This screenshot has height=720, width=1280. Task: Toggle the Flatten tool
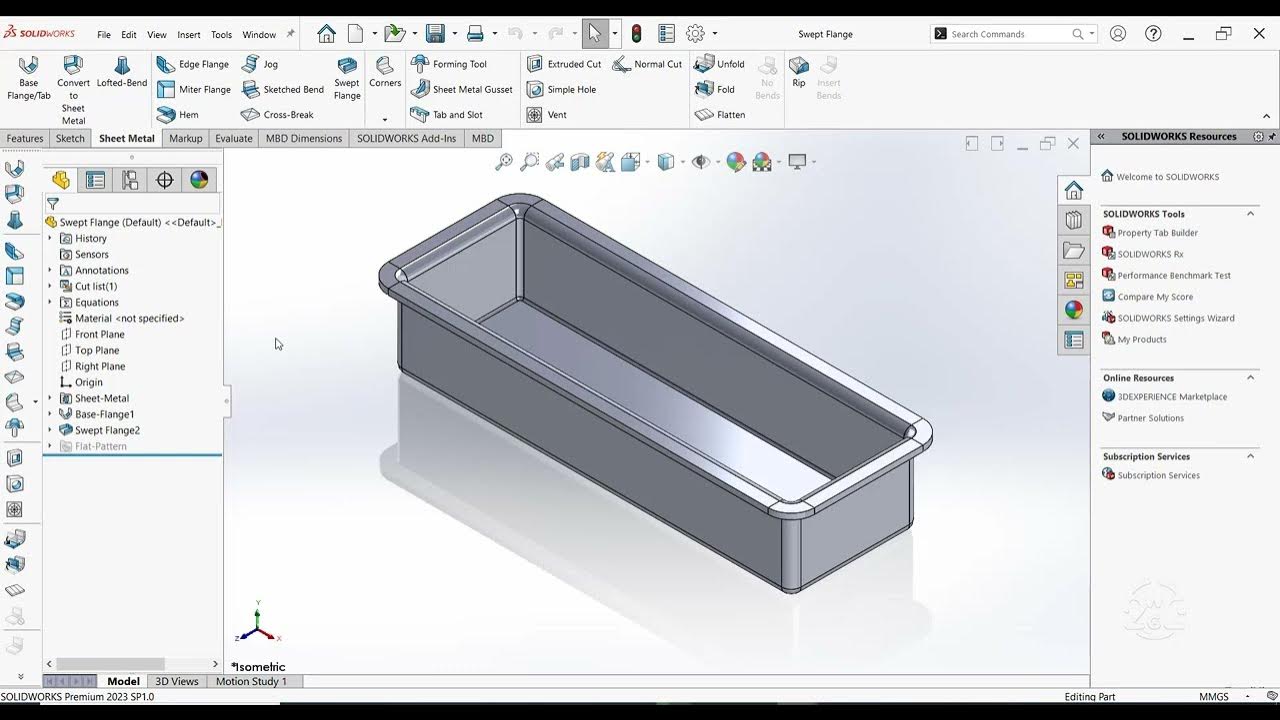720,115
